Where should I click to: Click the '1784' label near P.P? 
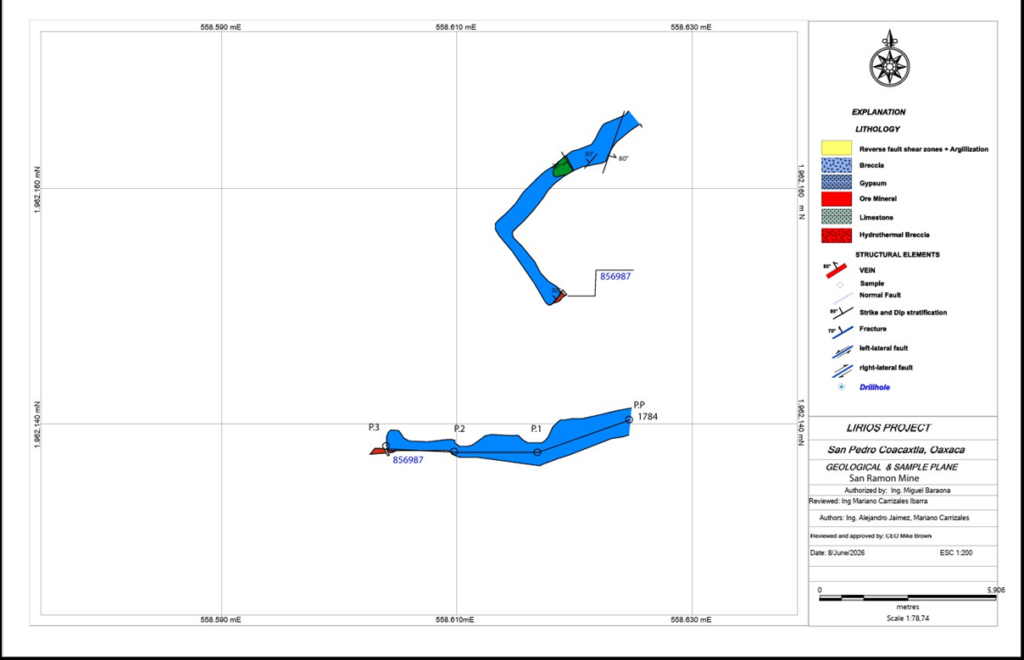[648, 416]
